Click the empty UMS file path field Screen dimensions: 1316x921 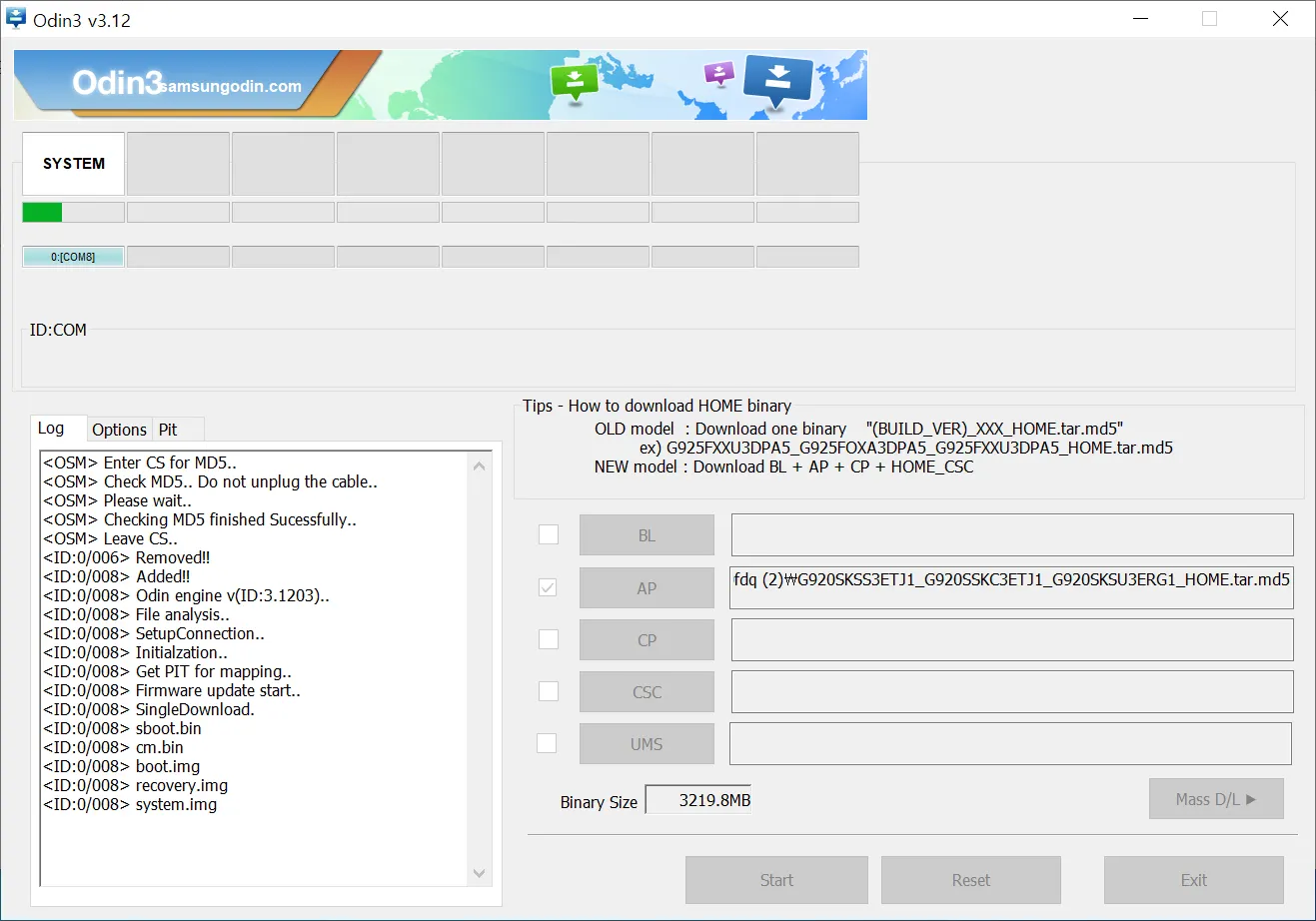tap(1010, 744)
